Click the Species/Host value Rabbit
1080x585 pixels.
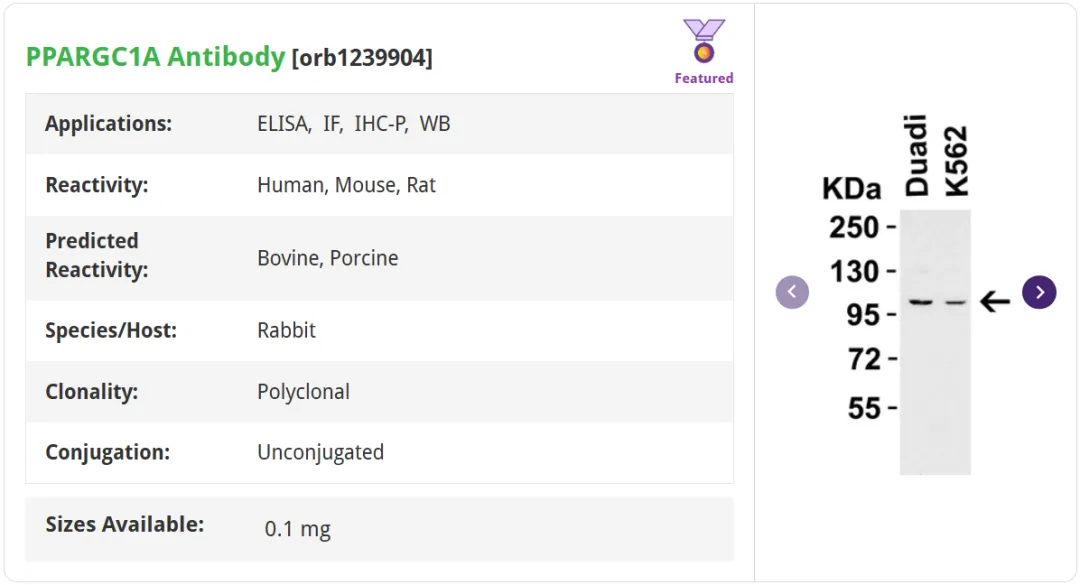[x=287, y=330]
